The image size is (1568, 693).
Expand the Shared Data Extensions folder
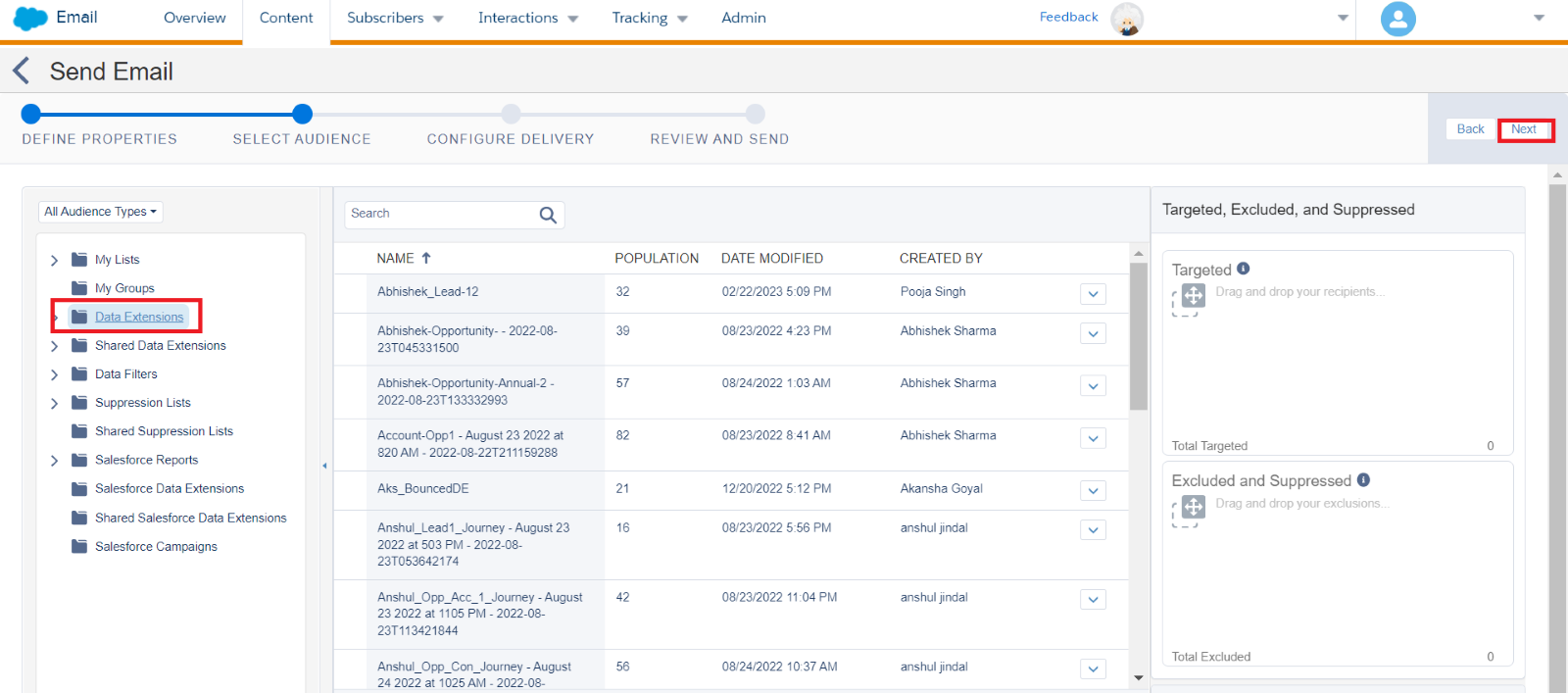pos(55,346)
